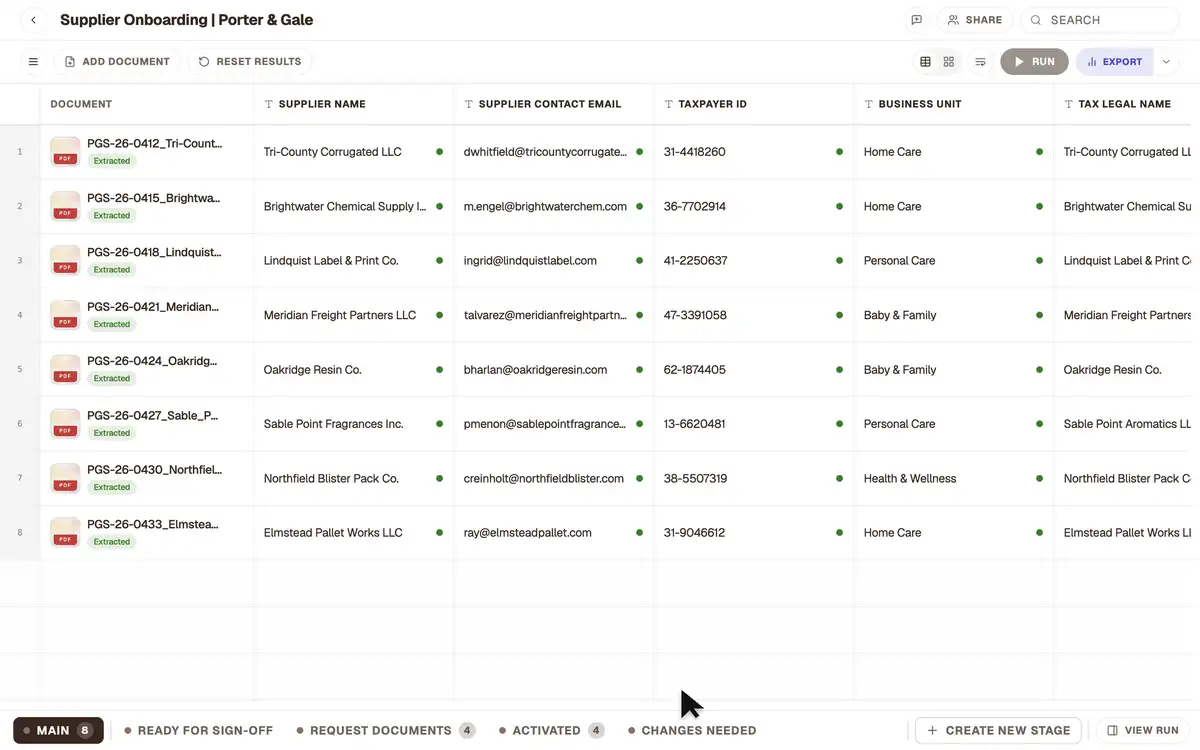
Task: Click the Run button
Action: 1034,62
